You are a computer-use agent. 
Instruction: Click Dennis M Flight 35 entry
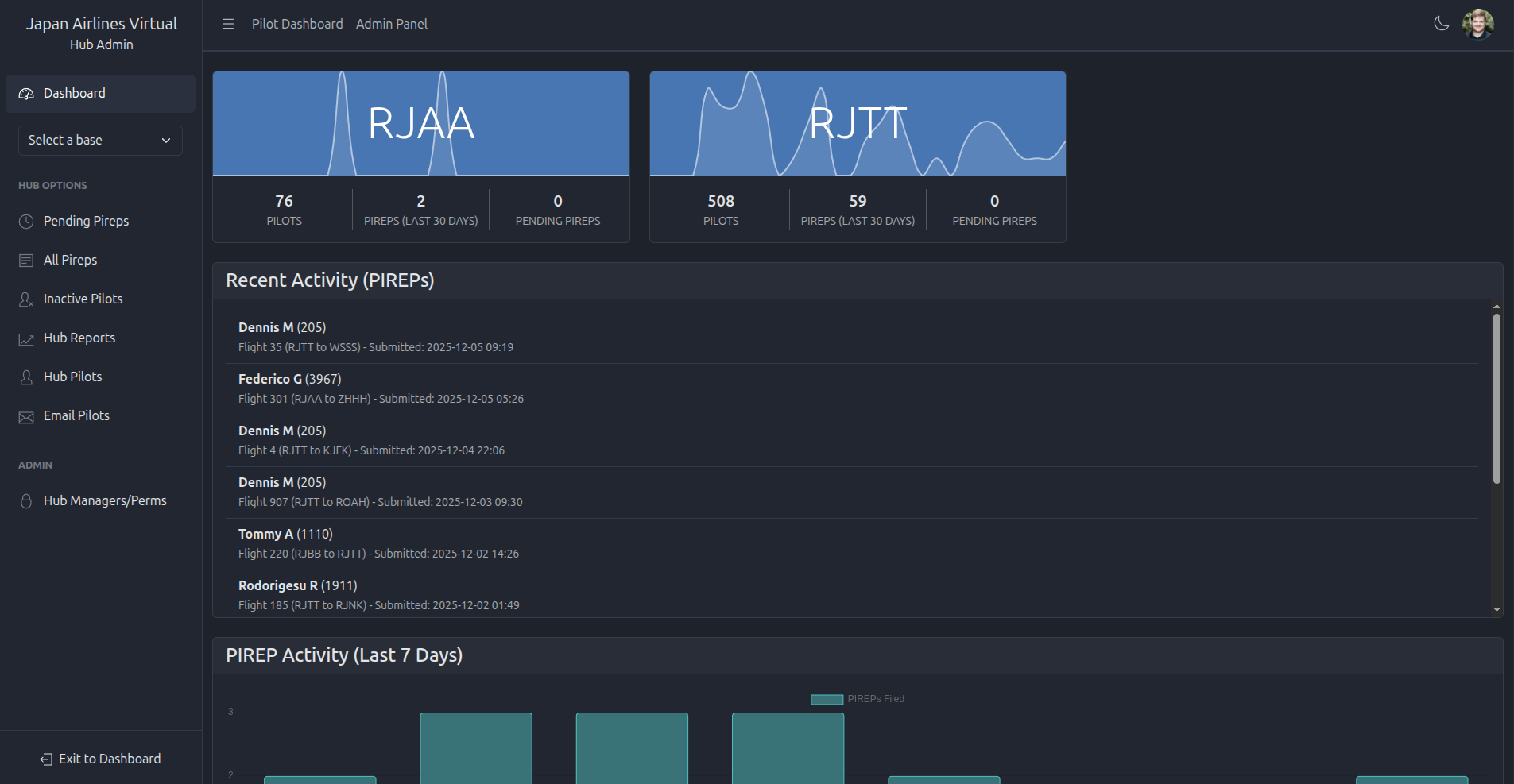(852, 338)
